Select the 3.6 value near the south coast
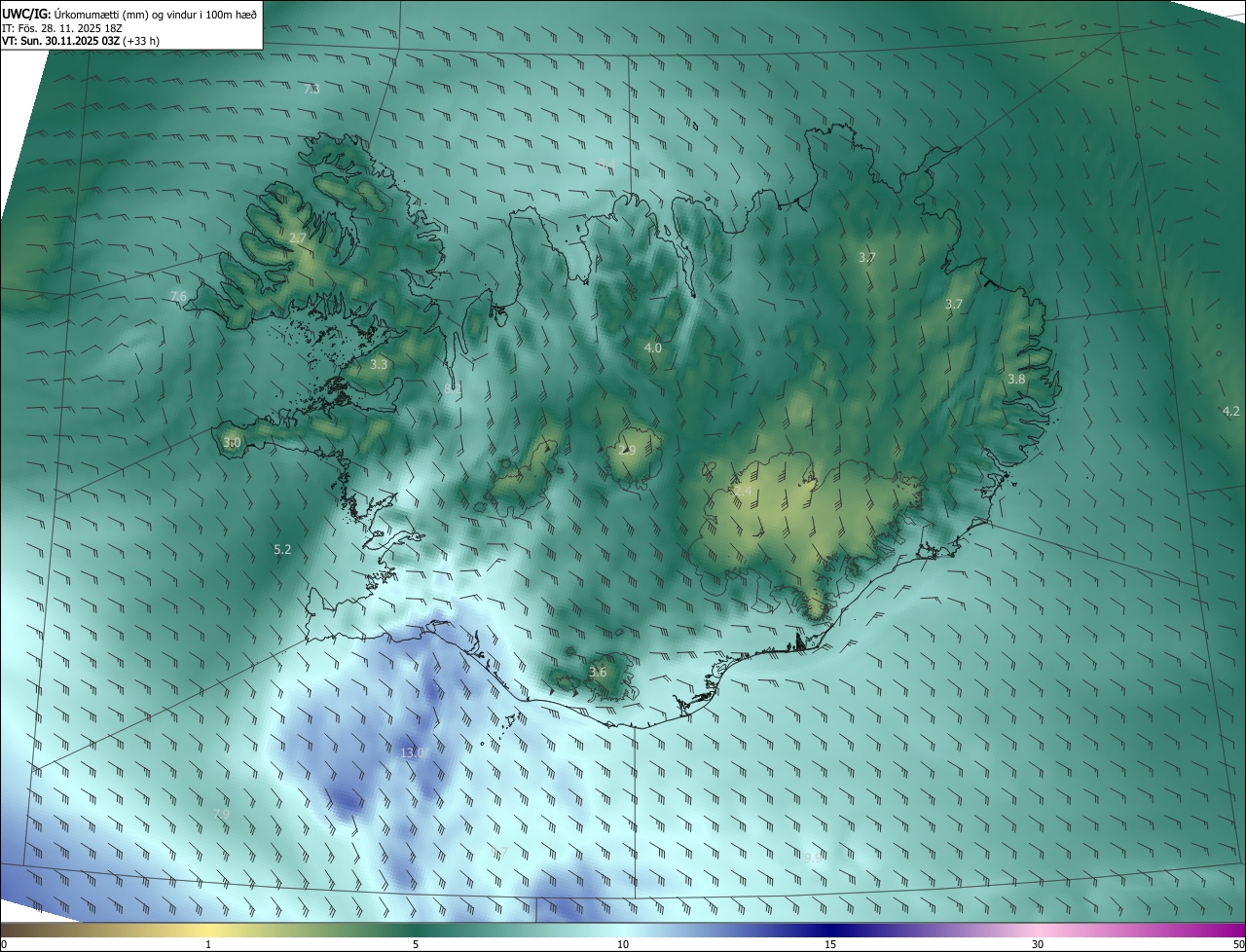This screenshot has height=952, width=1246. [x=598, y=672]
